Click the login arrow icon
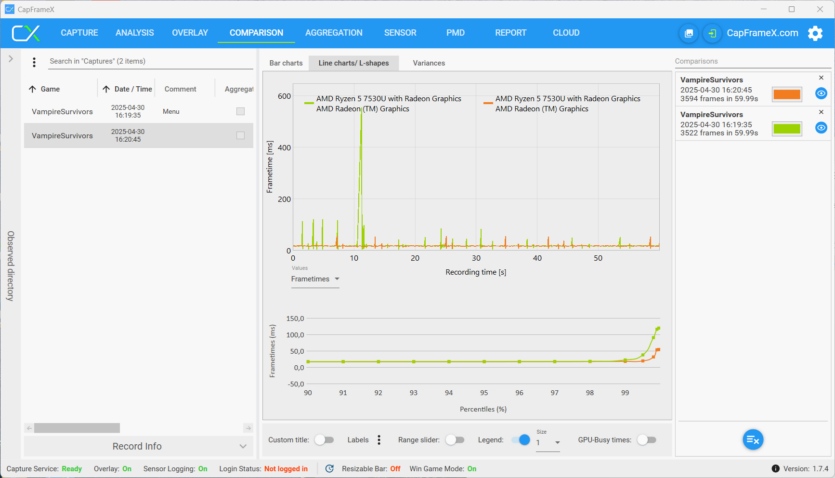835x478 pixels. tap(712, 33)
